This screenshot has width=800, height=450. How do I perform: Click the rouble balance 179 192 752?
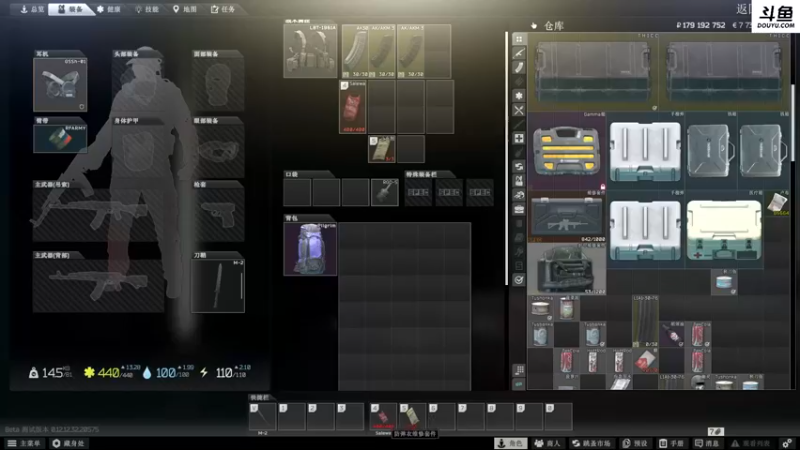click(701, 25)
